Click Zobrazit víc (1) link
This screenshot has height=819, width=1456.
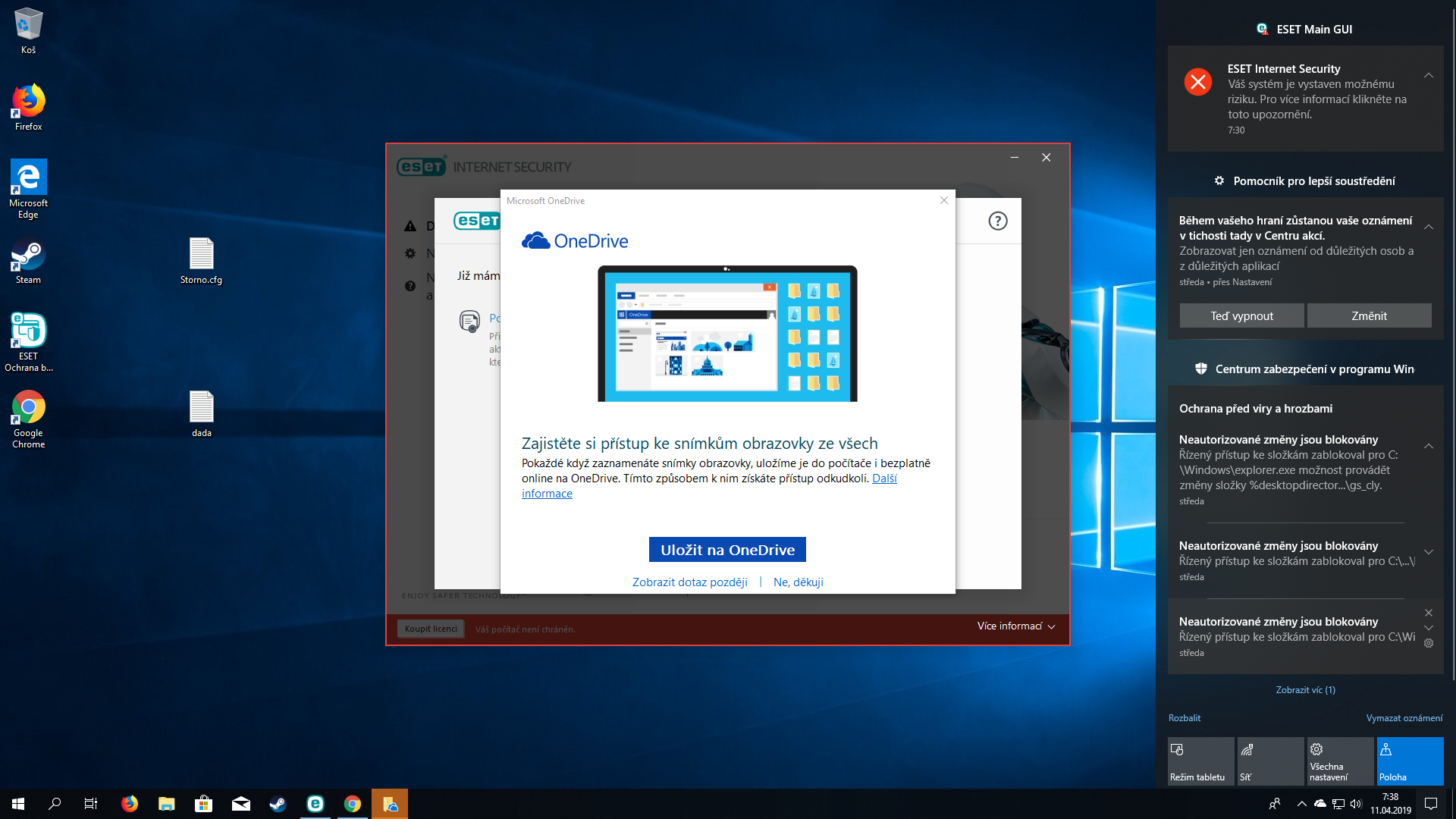coord(1305,690)
